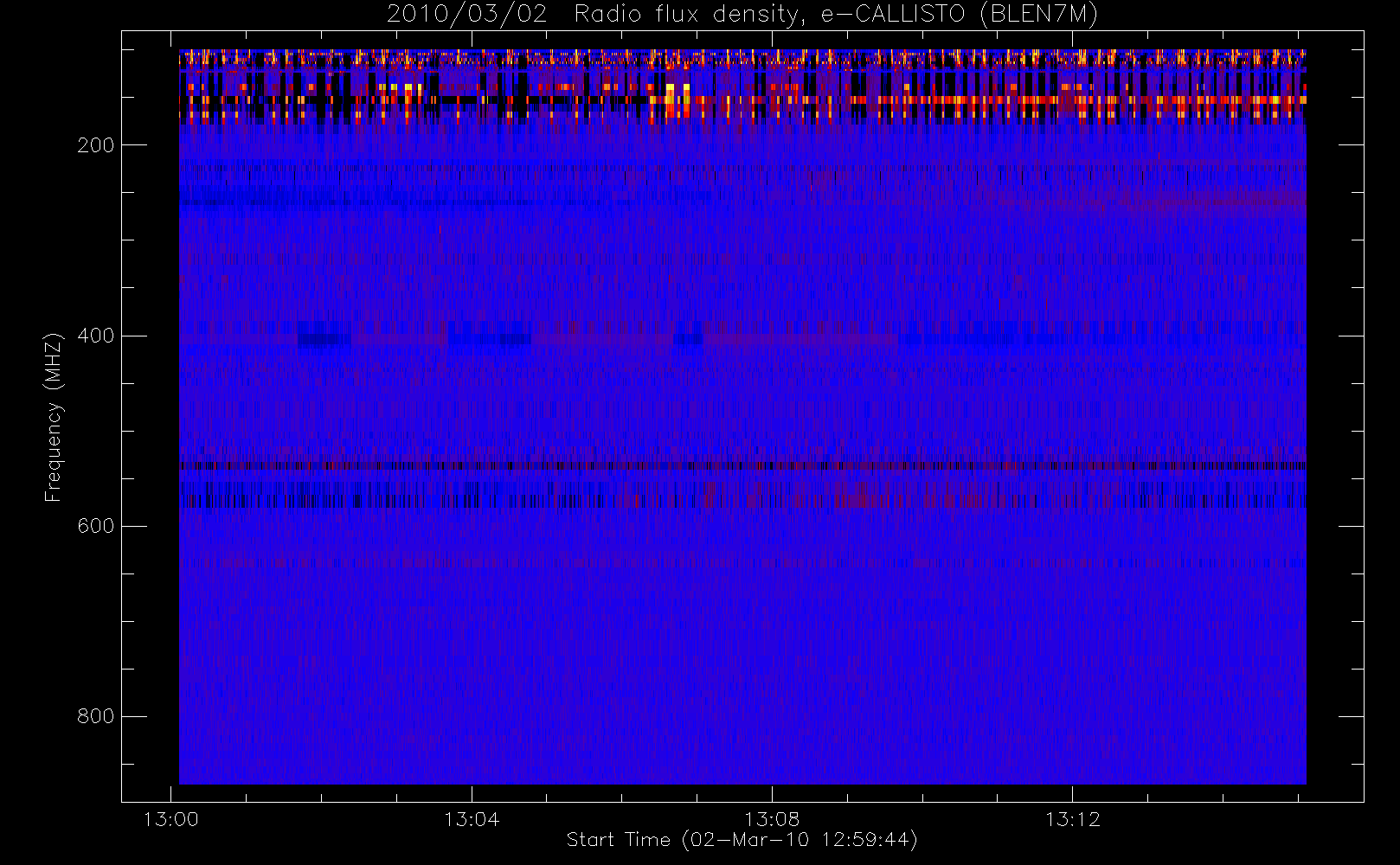Click the 'Start Time (02-Mar-10 12:59:44)' axis title
This screenshot has height=865, width=1400.
(x=742, y=840)
